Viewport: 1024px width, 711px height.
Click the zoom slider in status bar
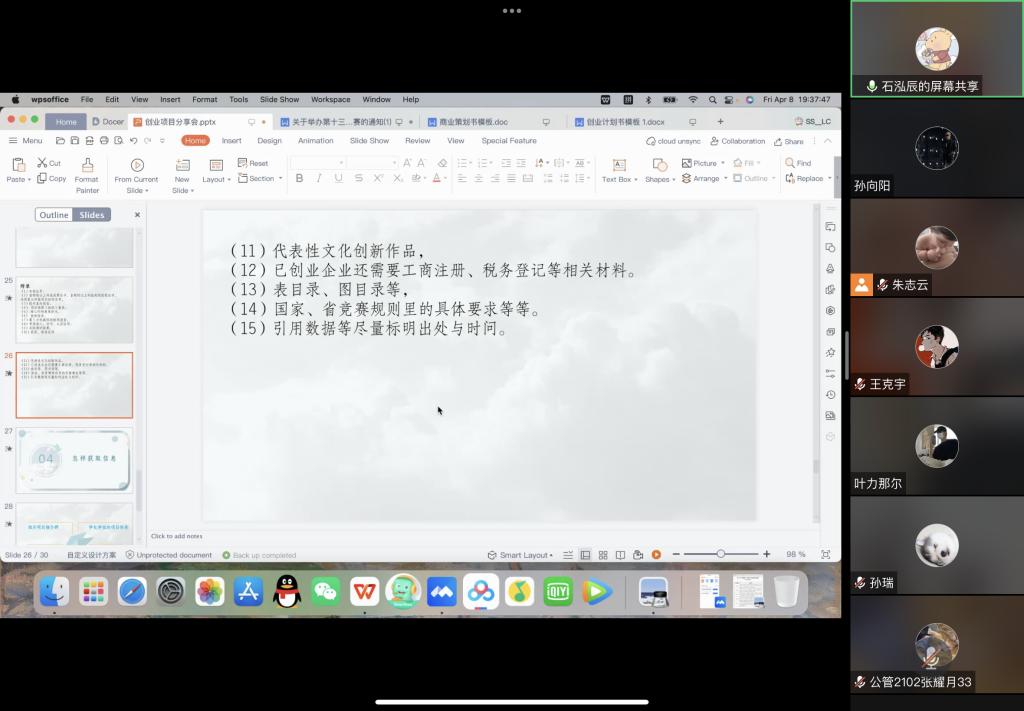point(720,554)
